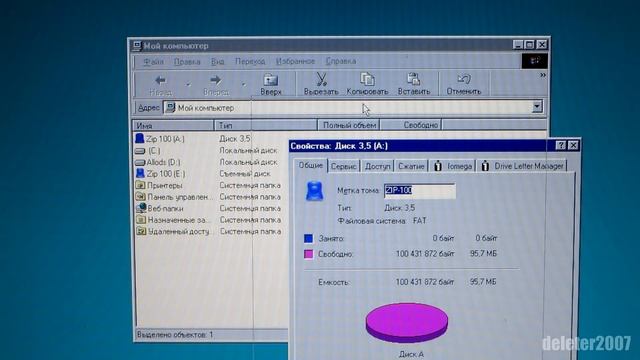Select the Принтеры folder icon

140,185
